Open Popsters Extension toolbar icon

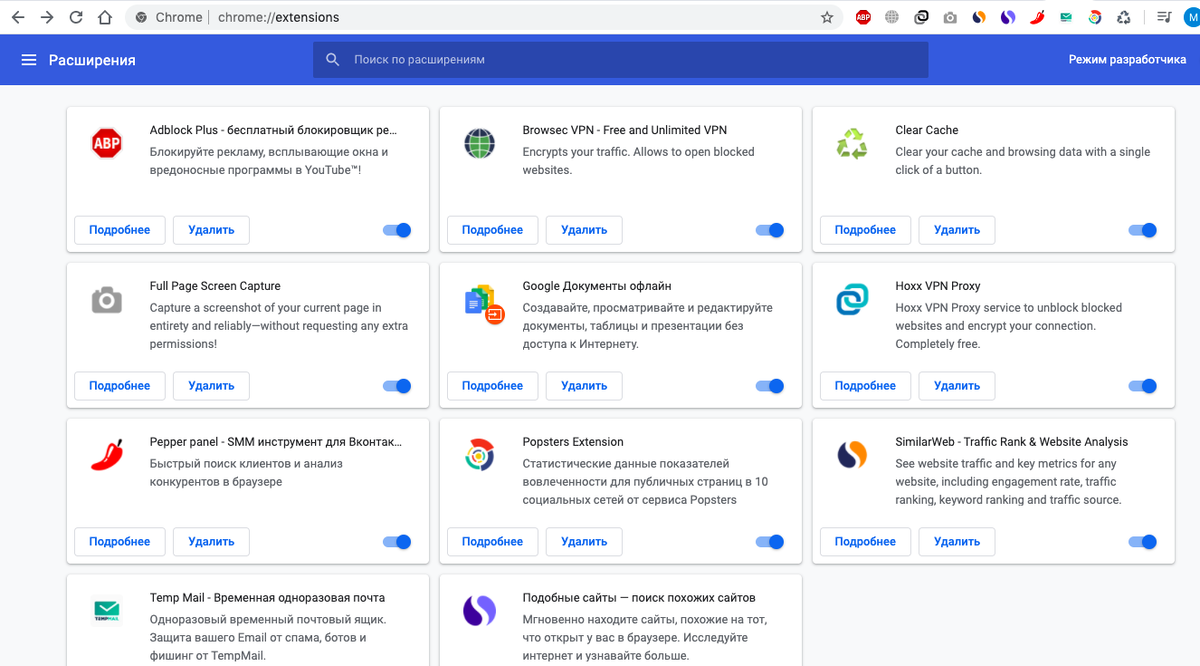1095,17
